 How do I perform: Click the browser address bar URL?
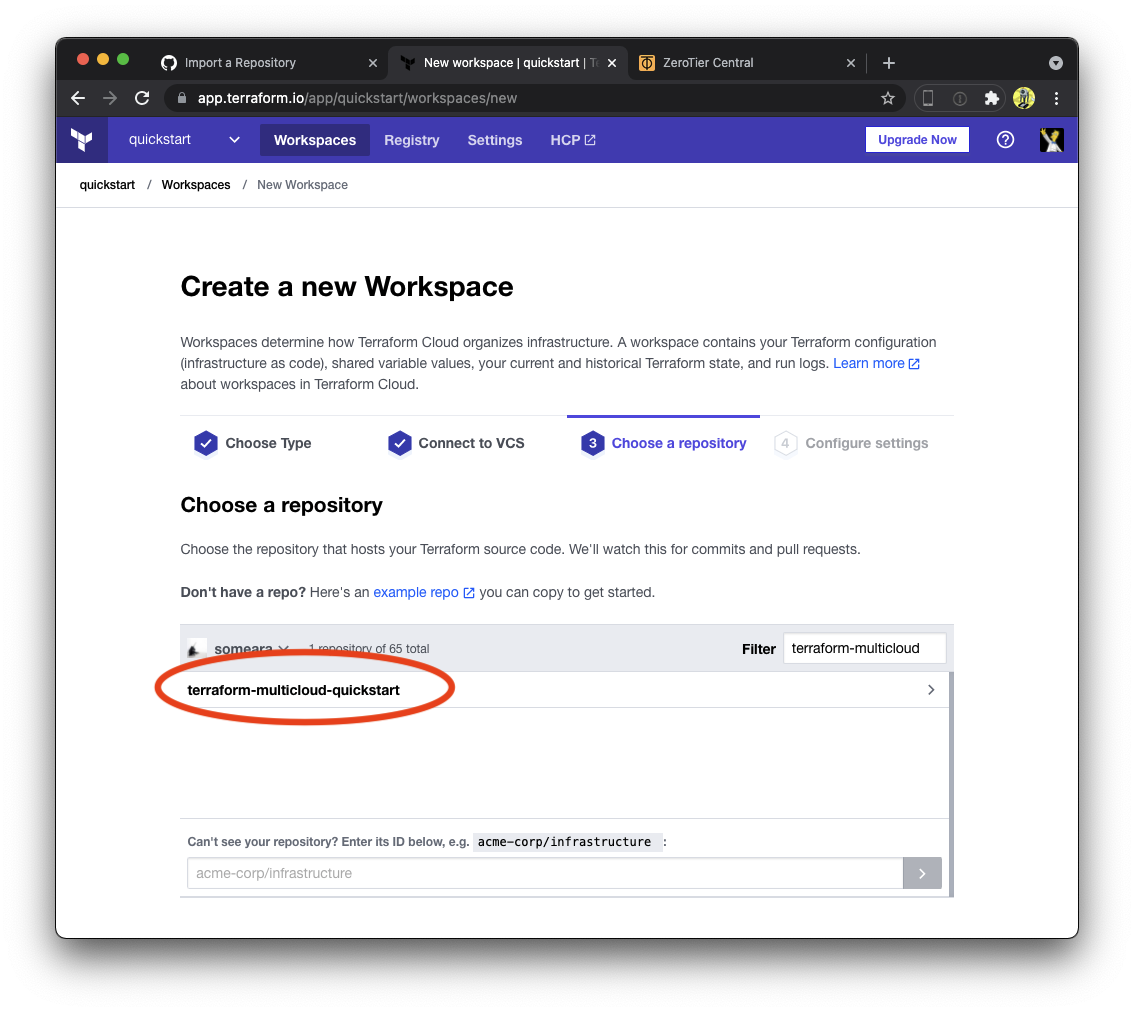tap(357, 98)
